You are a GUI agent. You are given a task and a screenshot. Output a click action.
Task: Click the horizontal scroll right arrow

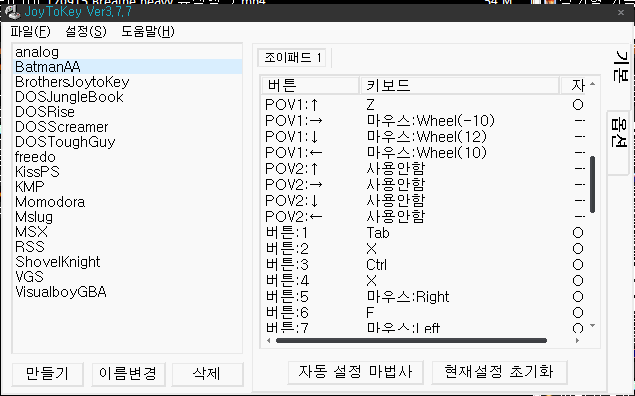point(577,341)
